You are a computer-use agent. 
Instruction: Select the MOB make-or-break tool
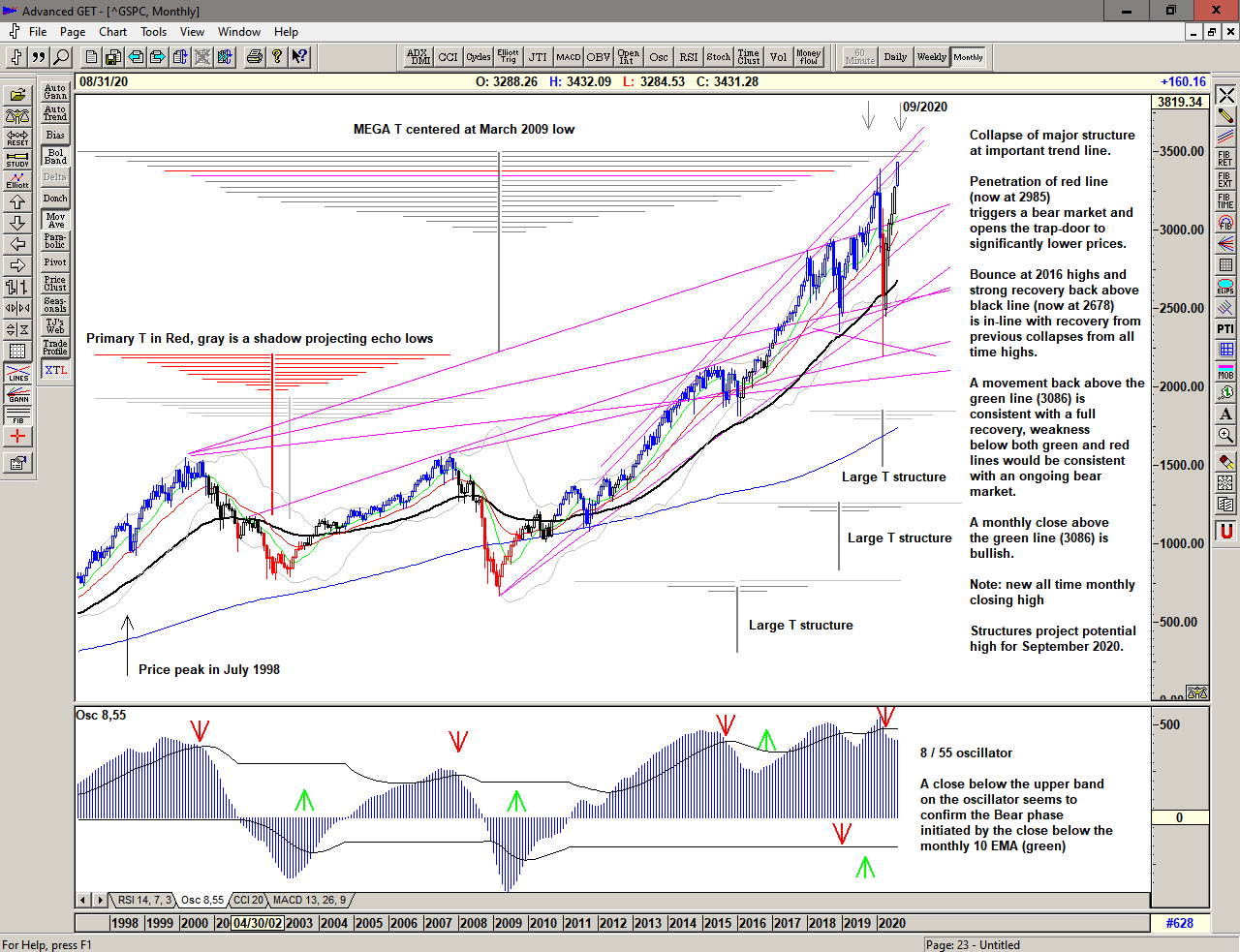tap(1225, 371)
